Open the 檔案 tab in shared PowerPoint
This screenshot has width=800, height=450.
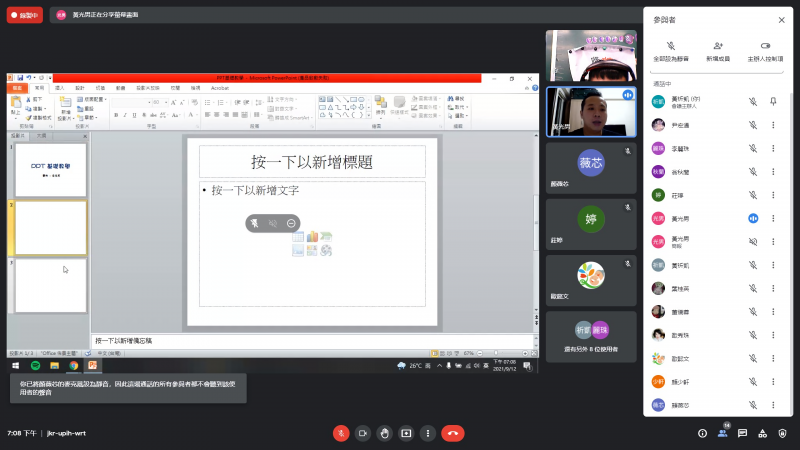click(17, 88)
